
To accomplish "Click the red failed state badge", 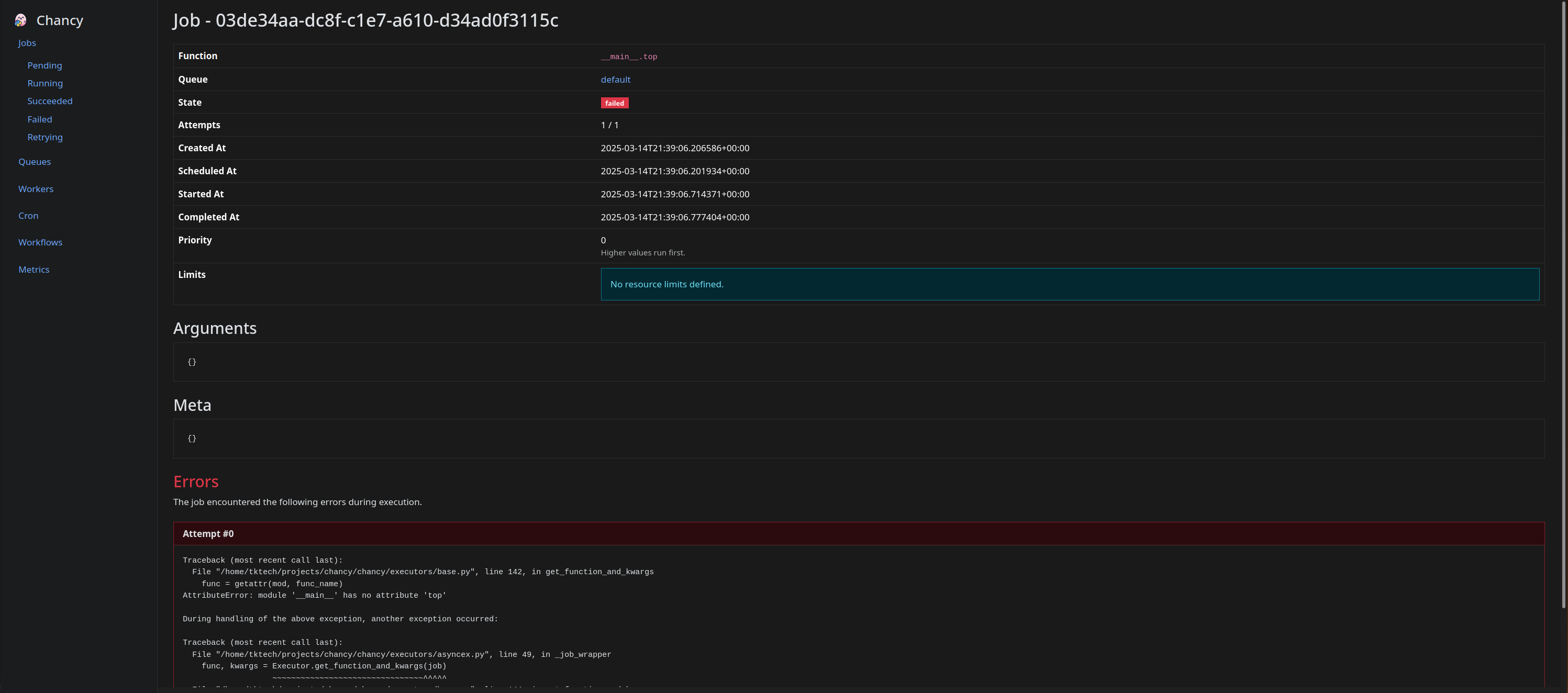I will 615,103.
